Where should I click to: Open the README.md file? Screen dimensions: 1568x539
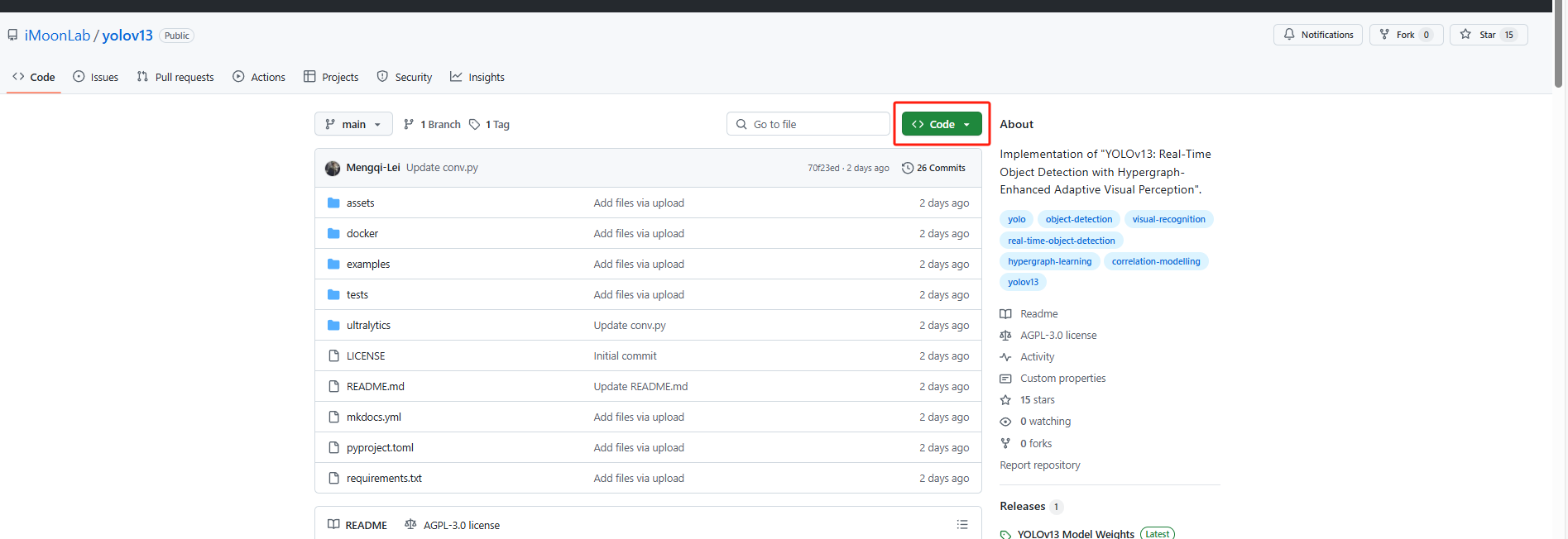376,387
